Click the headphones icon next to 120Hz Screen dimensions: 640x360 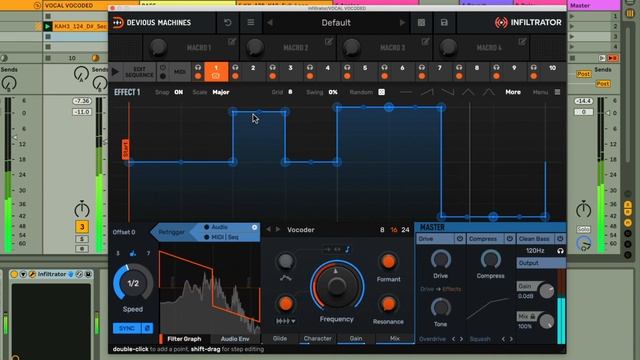click(x=560, y=251)
